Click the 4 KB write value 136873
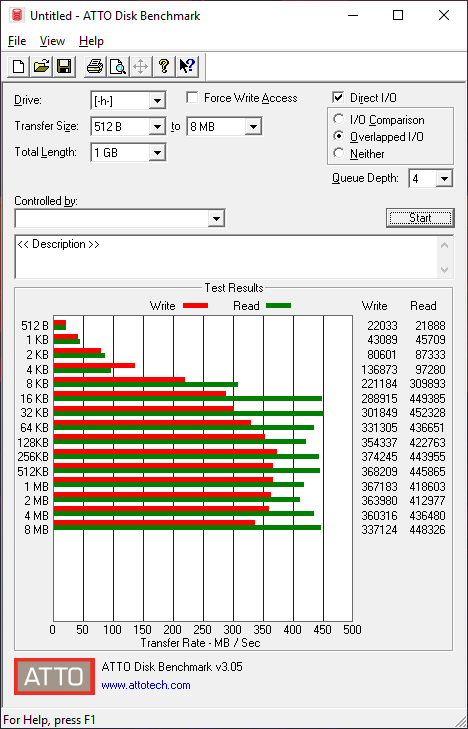Screen dimensions: 468x729 379,370
